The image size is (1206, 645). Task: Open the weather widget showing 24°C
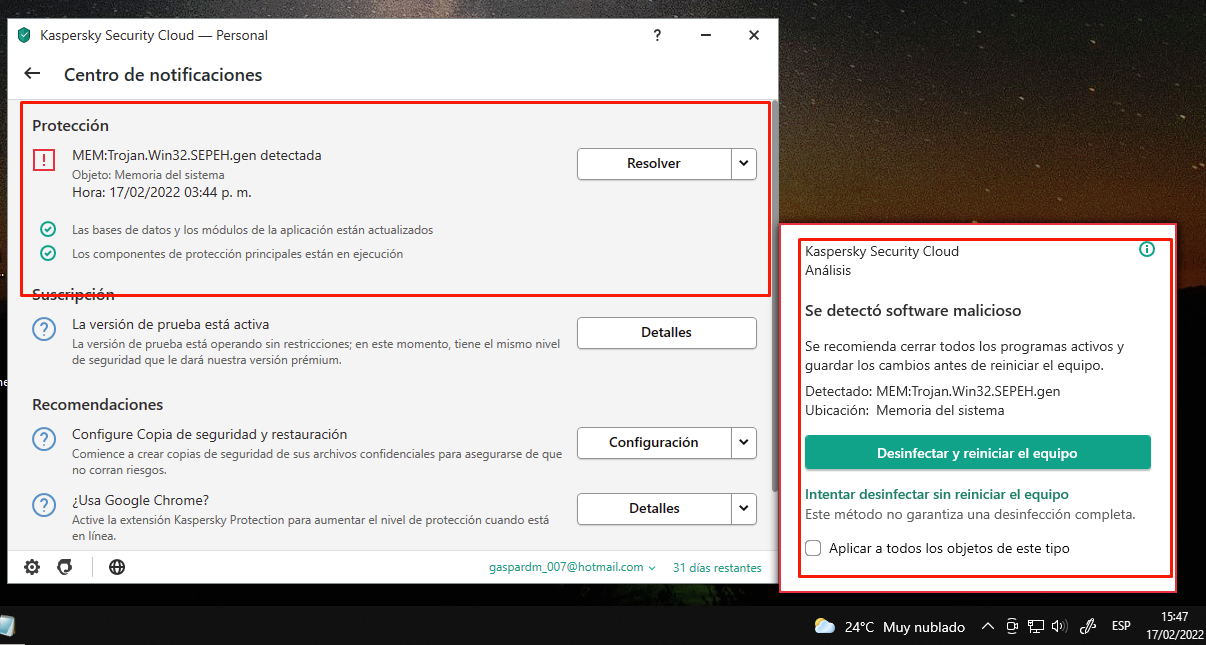889,627
